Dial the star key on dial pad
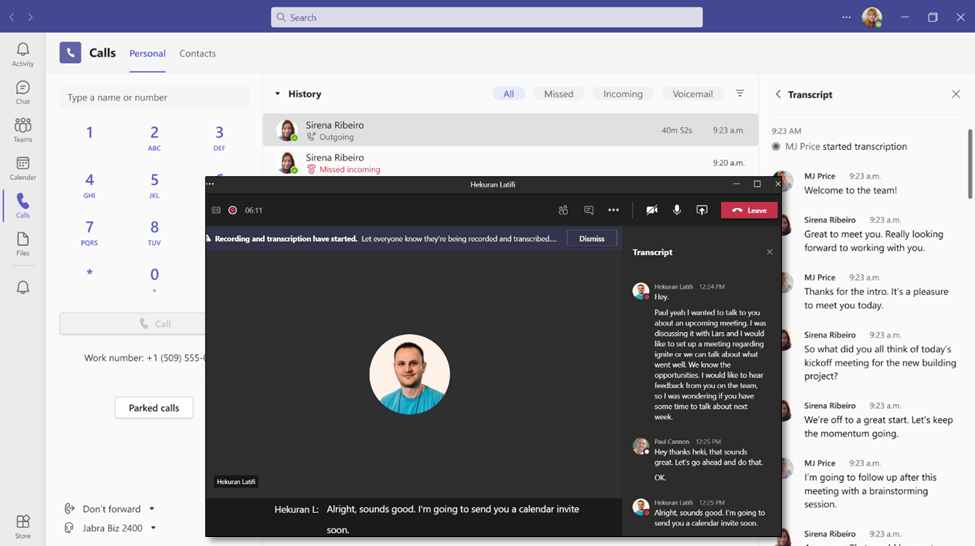The height and width of the screenshot is (546, 975). click(x=90, y=273)
